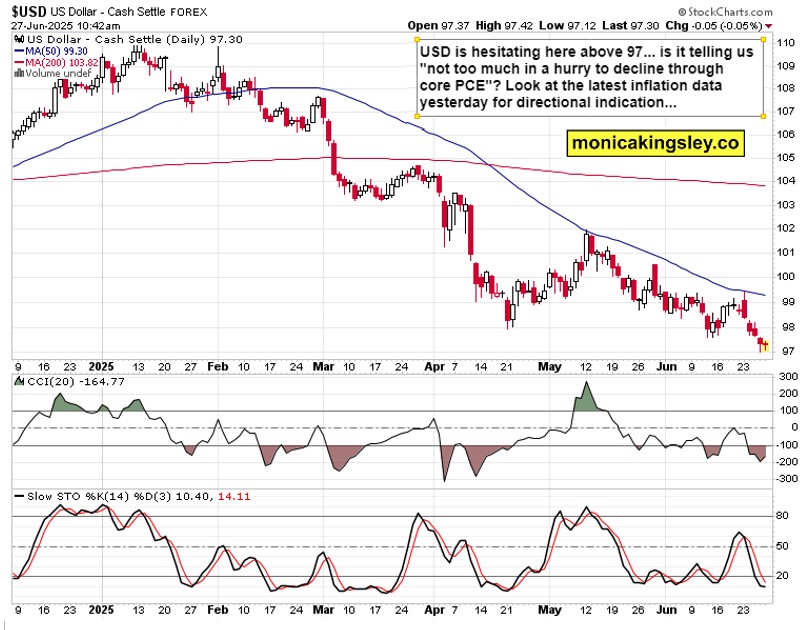Click the Mar label on the price chart axis

323,367
